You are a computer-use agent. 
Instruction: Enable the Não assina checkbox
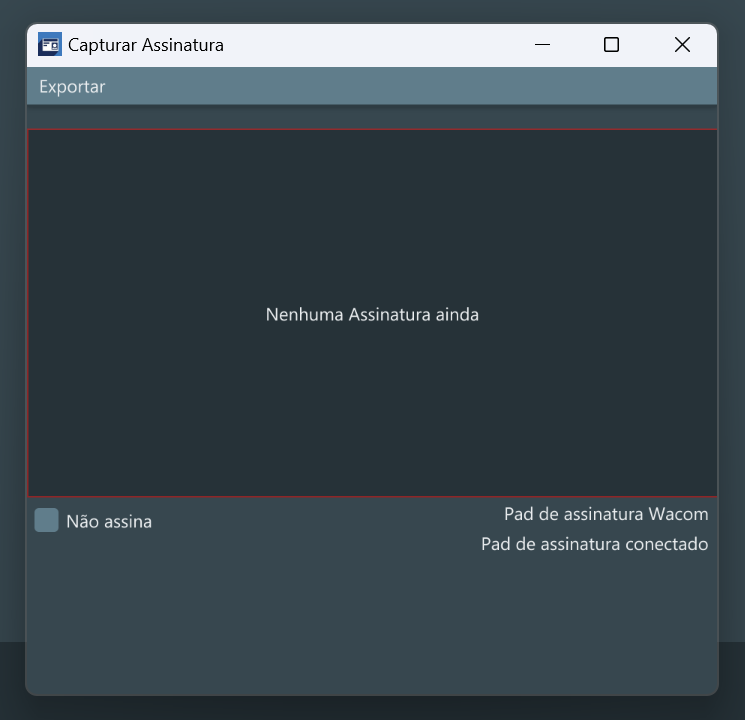47,520
